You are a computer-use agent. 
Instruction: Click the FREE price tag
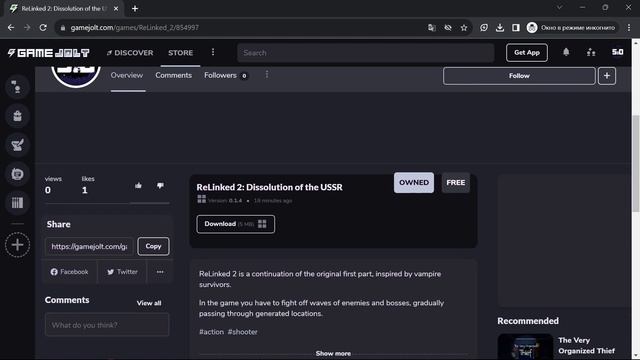click(456, 182)
